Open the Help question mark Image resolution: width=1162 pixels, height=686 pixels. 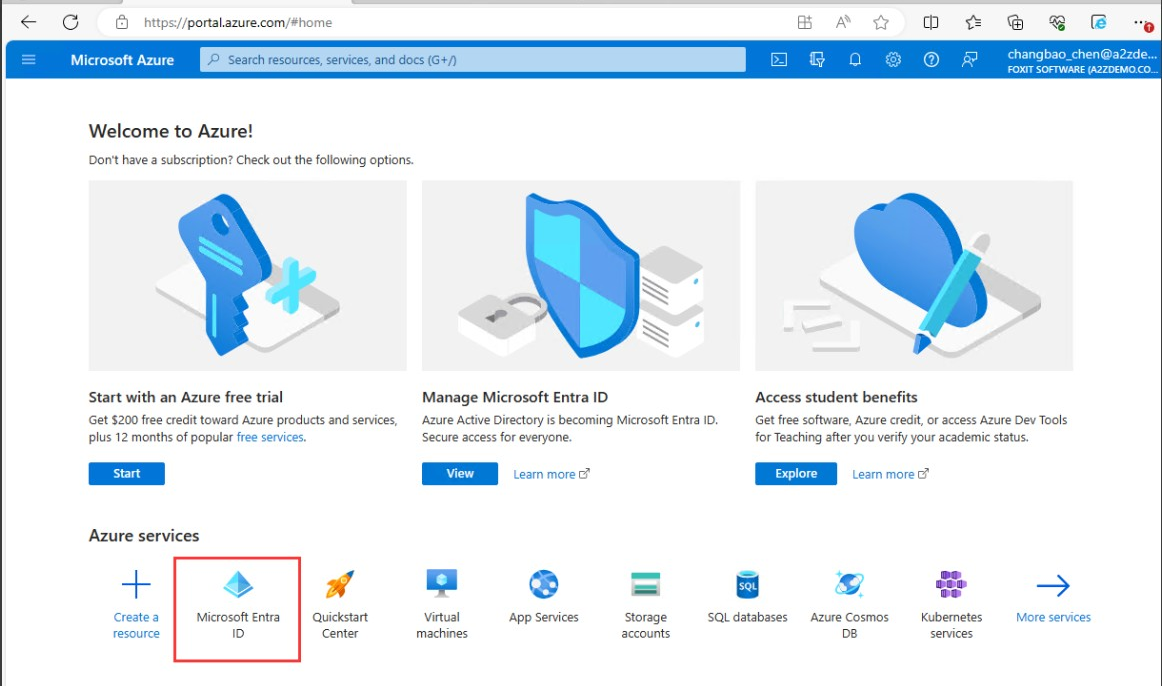pos(930,59)
